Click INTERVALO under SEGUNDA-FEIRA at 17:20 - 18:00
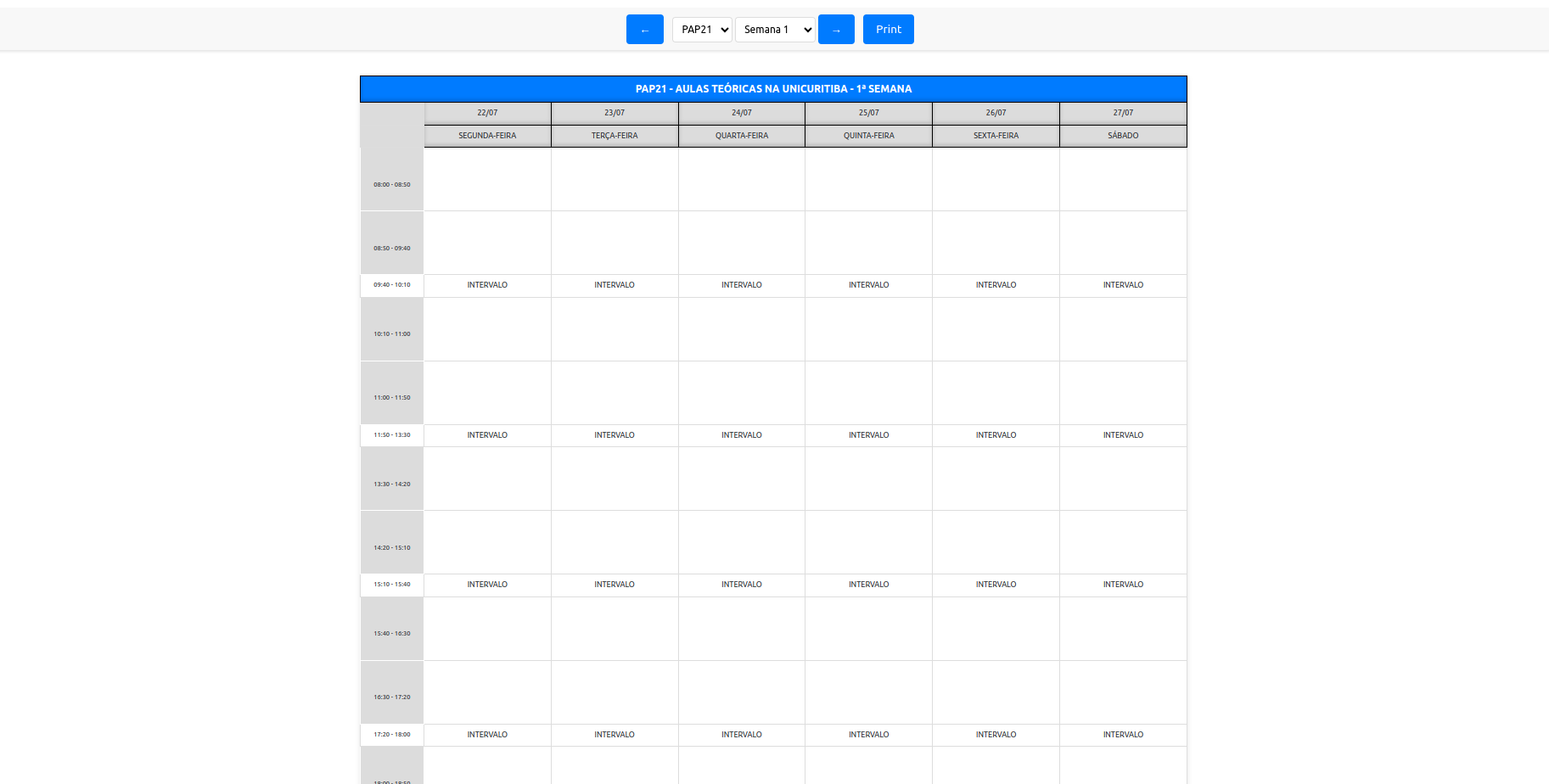Image resolution: width=1549 pixels, height=784 pixels. point(487,735)
